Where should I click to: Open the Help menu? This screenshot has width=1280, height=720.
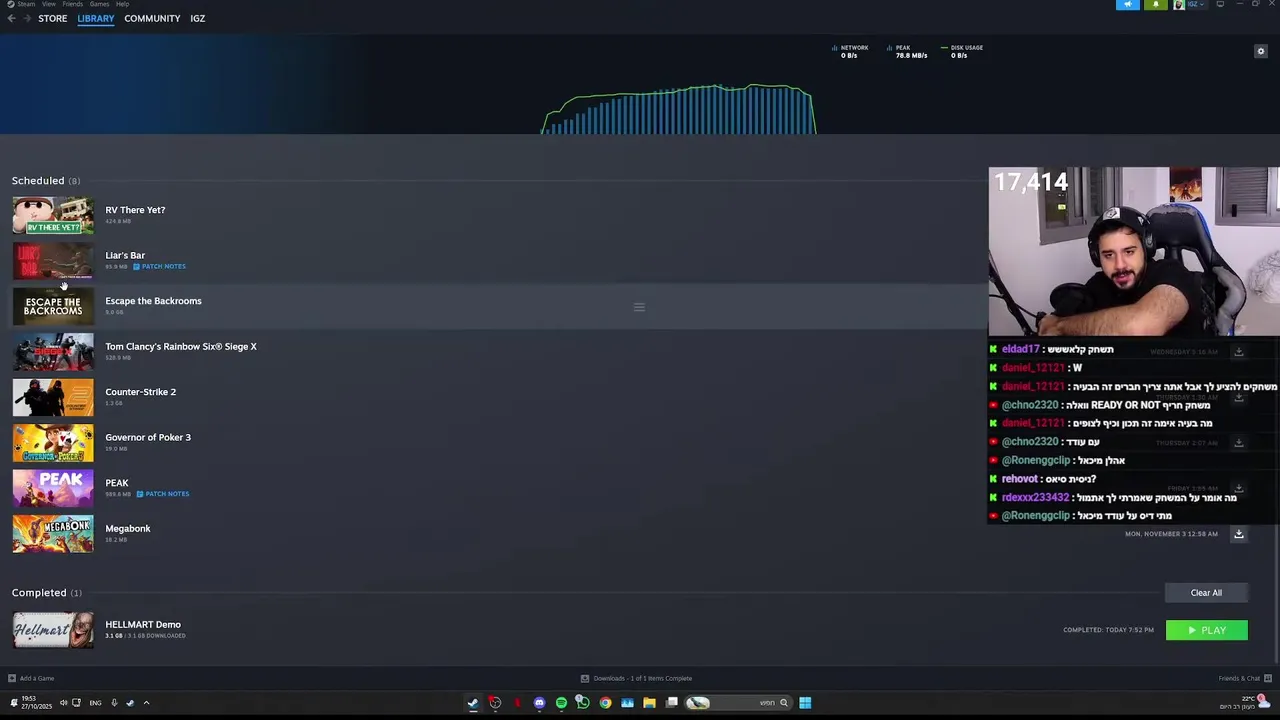(122, 4)
